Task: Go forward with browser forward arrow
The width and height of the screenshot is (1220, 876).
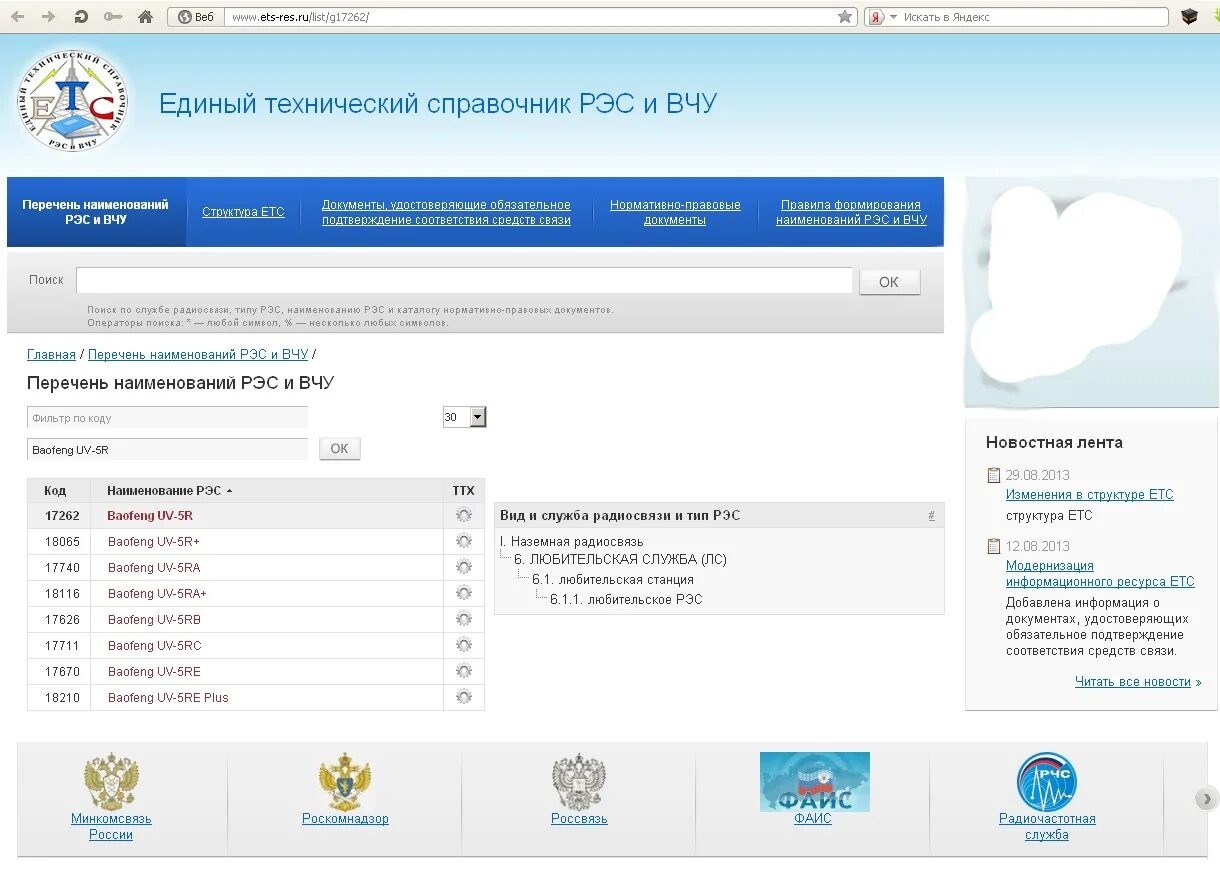Action: (48, 17)
